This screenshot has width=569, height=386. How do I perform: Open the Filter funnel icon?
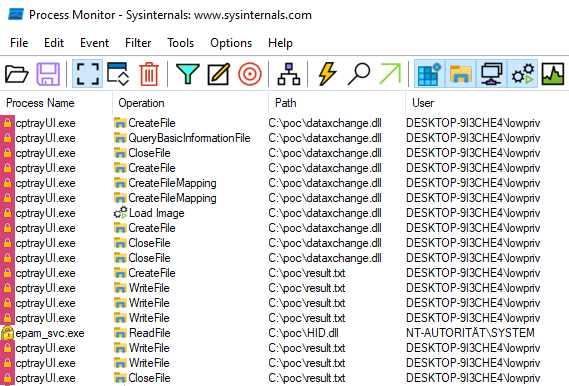(x=188, y=74)
